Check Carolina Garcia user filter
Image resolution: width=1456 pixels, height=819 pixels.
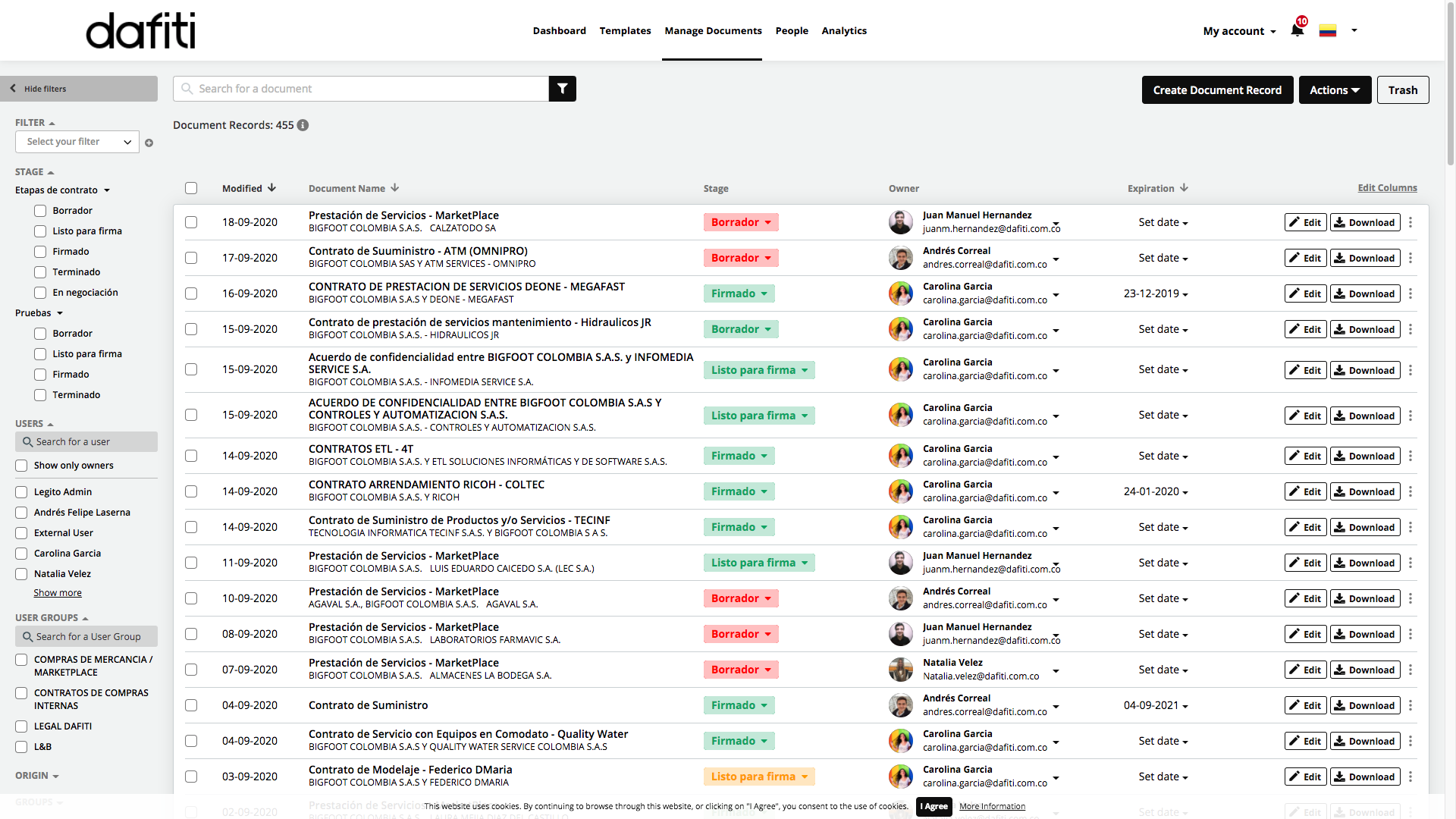tap(21, 554)
